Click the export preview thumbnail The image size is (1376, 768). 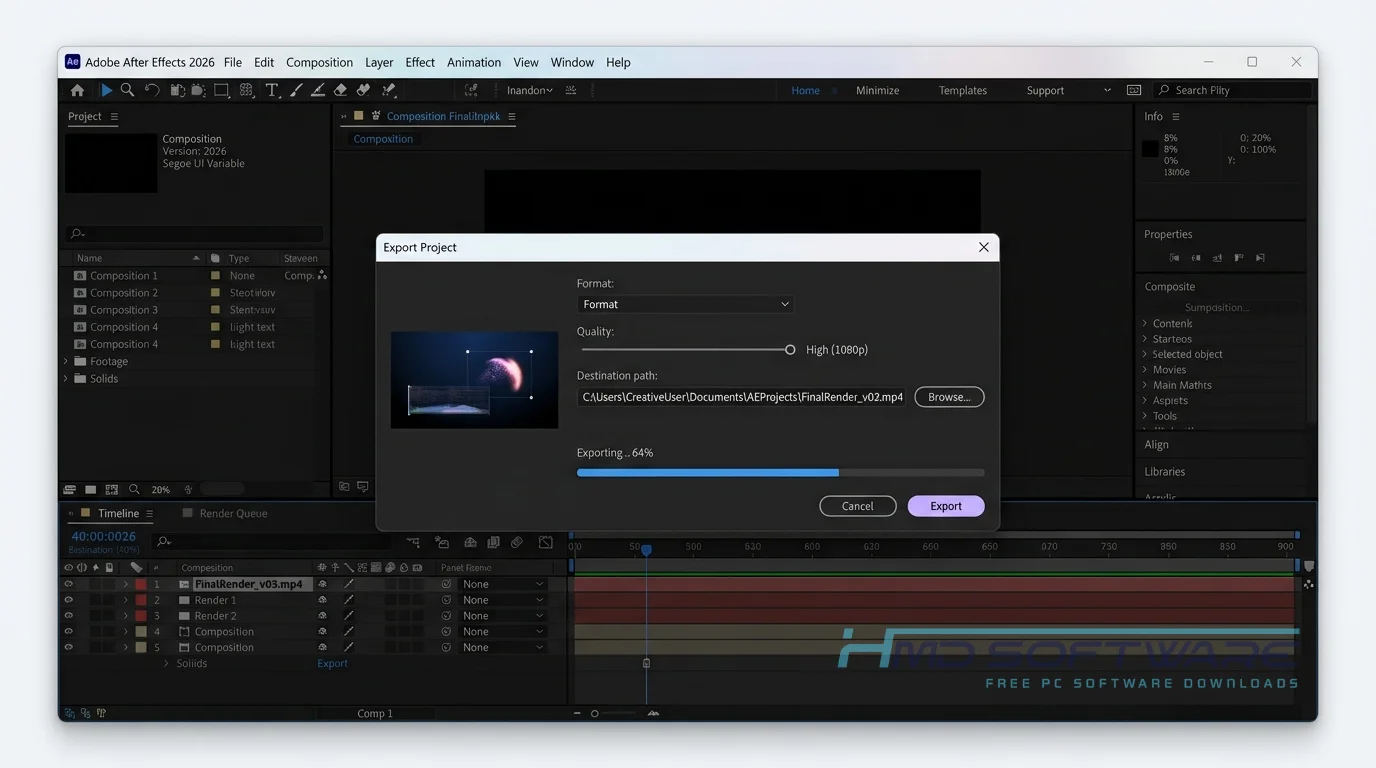tap(474, 380)
